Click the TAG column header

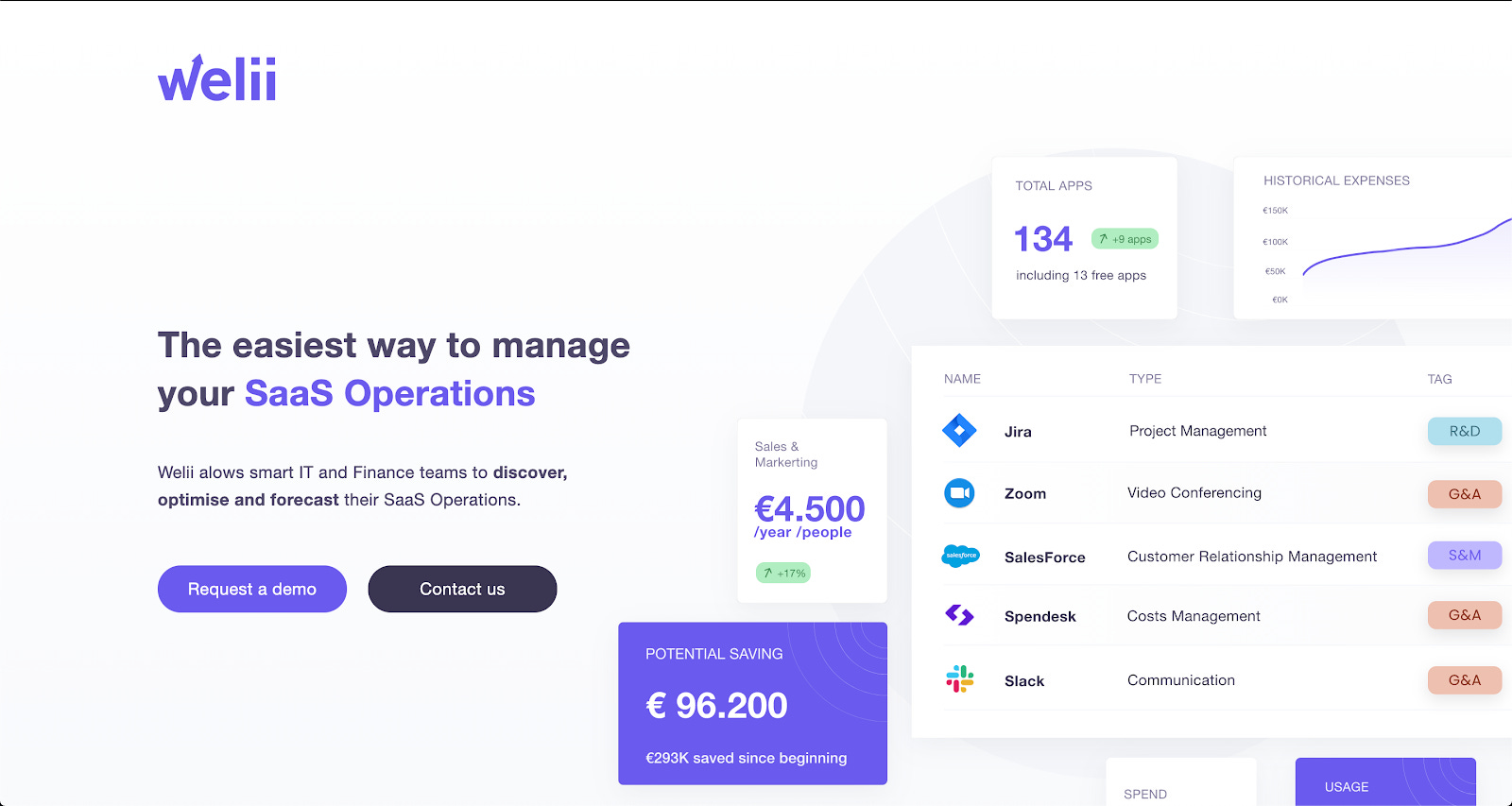pyautogui.click(x=1439, y=379)
